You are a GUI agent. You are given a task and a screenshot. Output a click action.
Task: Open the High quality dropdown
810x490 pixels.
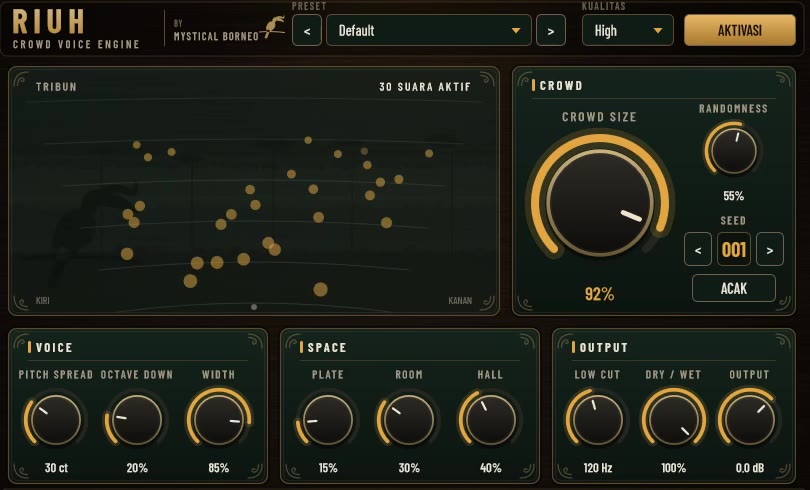point(628,30)
